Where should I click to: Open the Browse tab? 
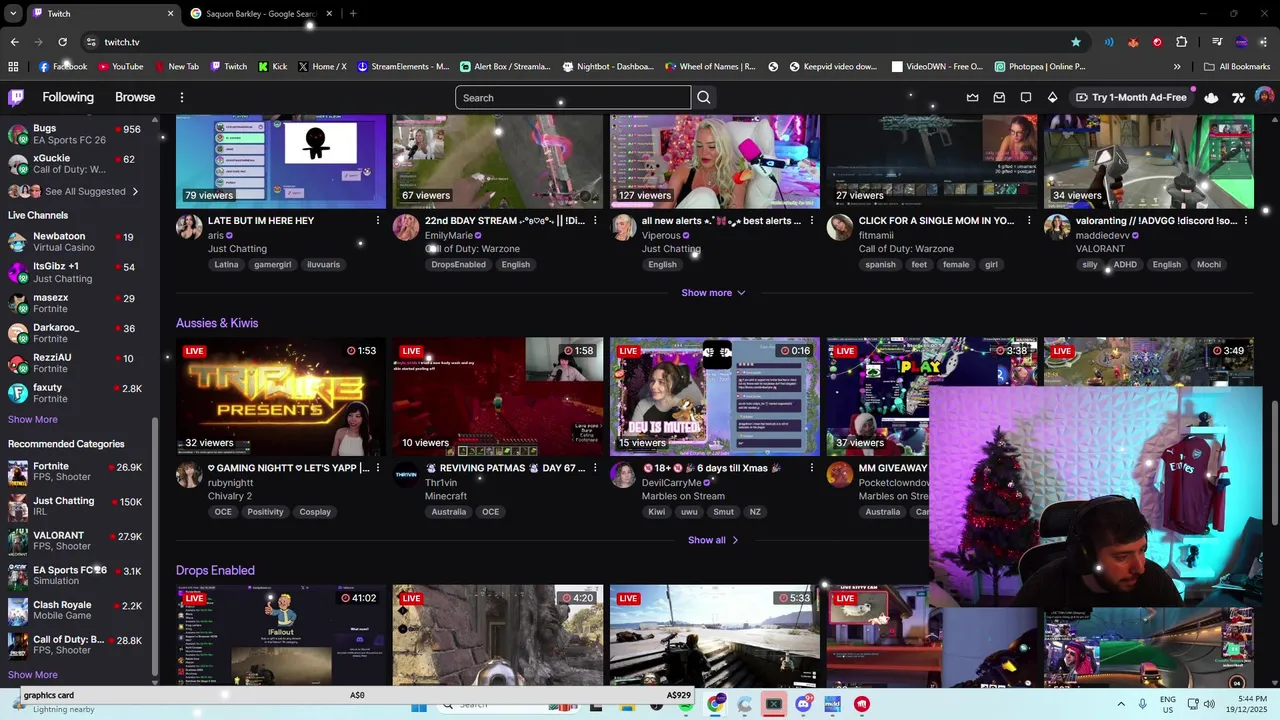click(x=135, y=97)
